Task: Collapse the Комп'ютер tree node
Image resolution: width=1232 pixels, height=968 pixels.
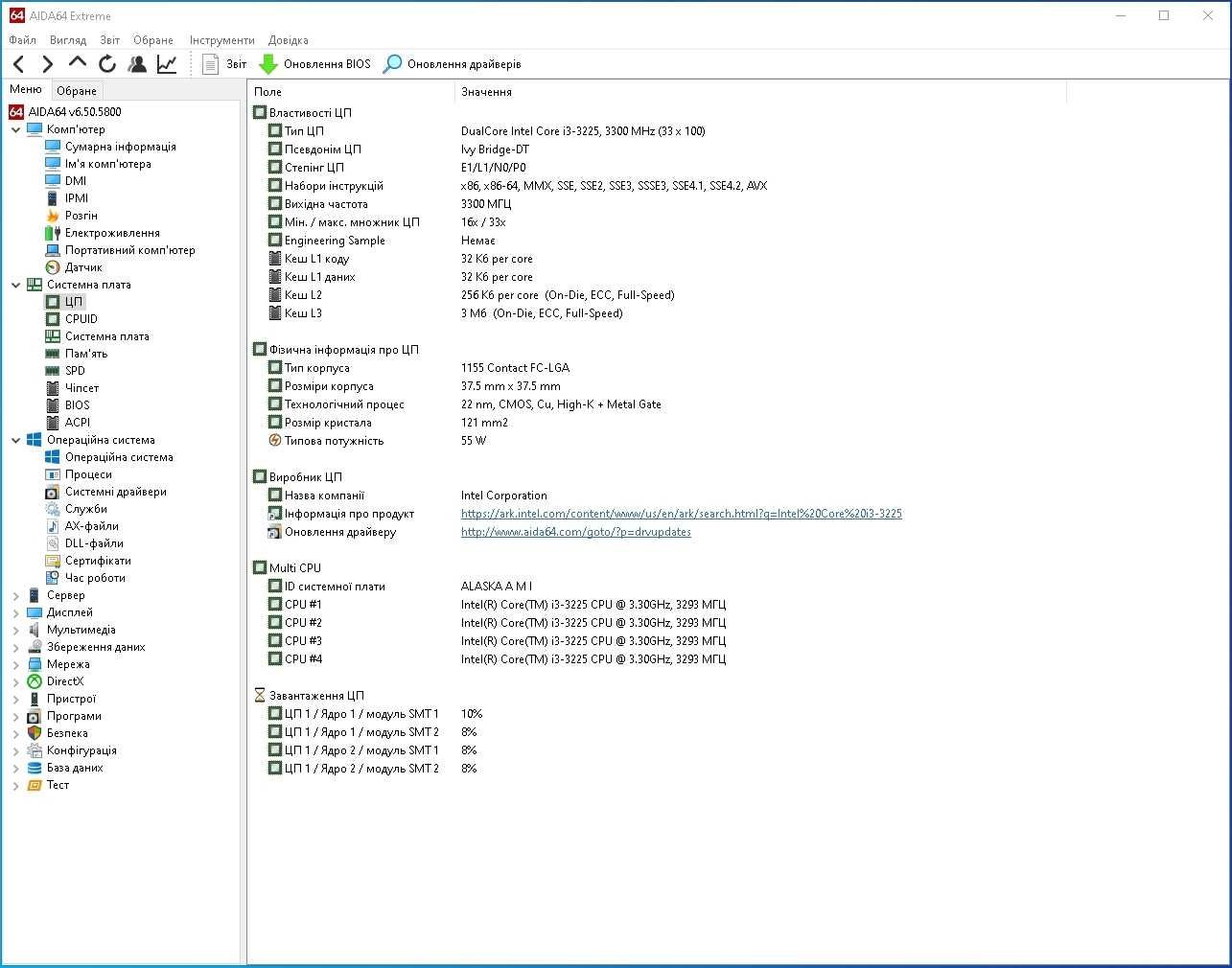Action: tap(15, 129)
